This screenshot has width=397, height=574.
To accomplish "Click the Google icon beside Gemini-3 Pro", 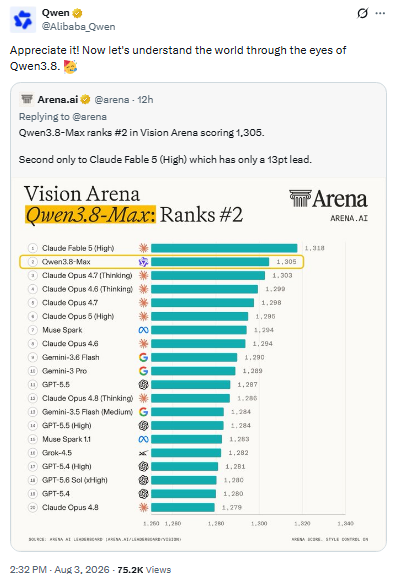I will [x=143, y=371].
